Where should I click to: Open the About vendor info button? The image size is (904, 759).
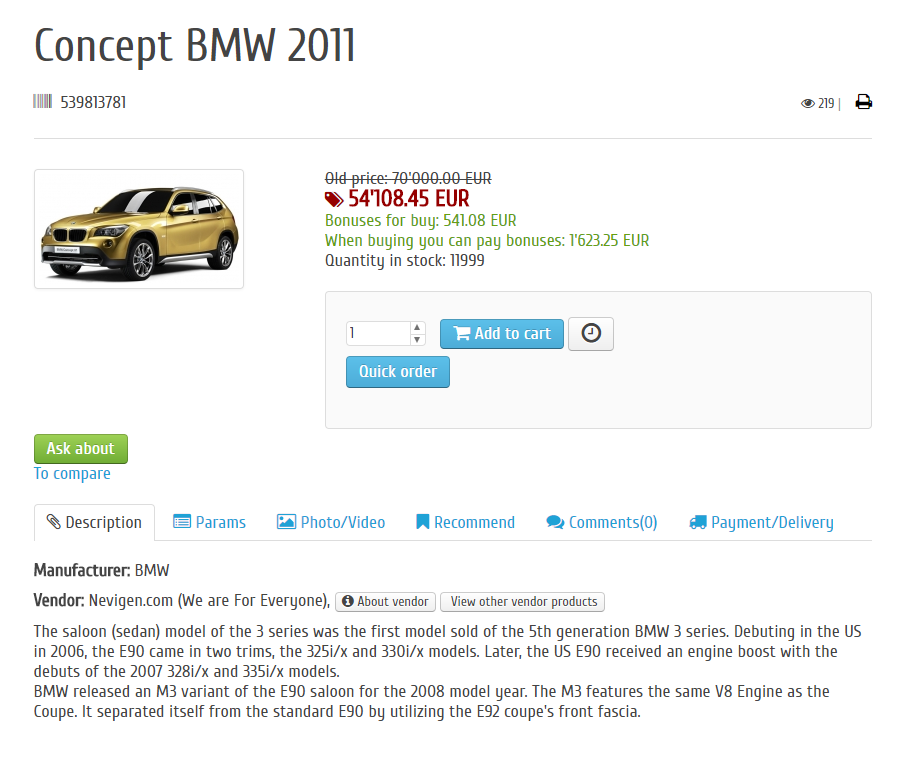coord(385,602)
